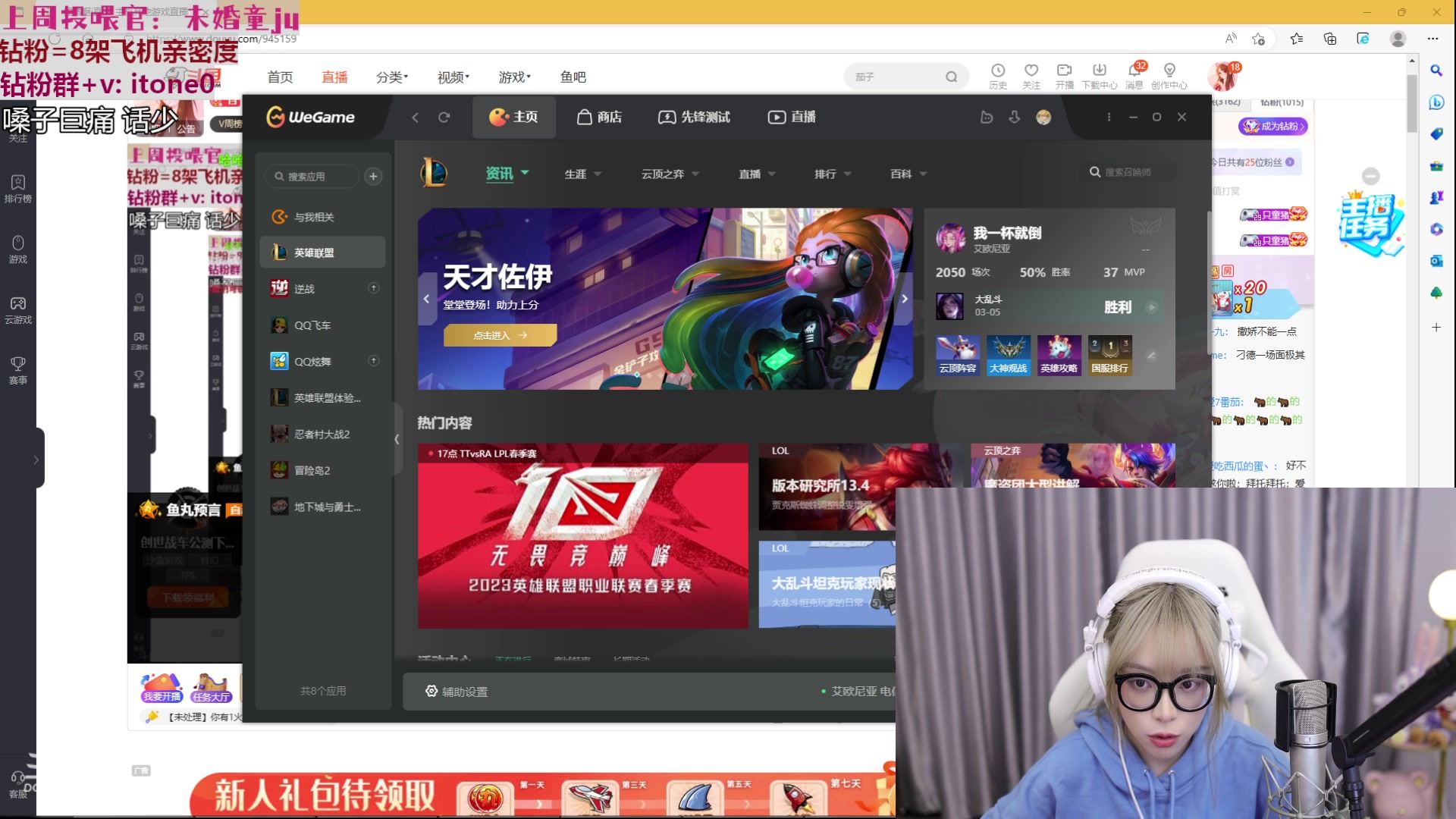Image resolution: width=1456 pixels, height=819 pixels.
Task: Click the Douyu 消息 bell icon with badge 32
Action: (1134, 76)
